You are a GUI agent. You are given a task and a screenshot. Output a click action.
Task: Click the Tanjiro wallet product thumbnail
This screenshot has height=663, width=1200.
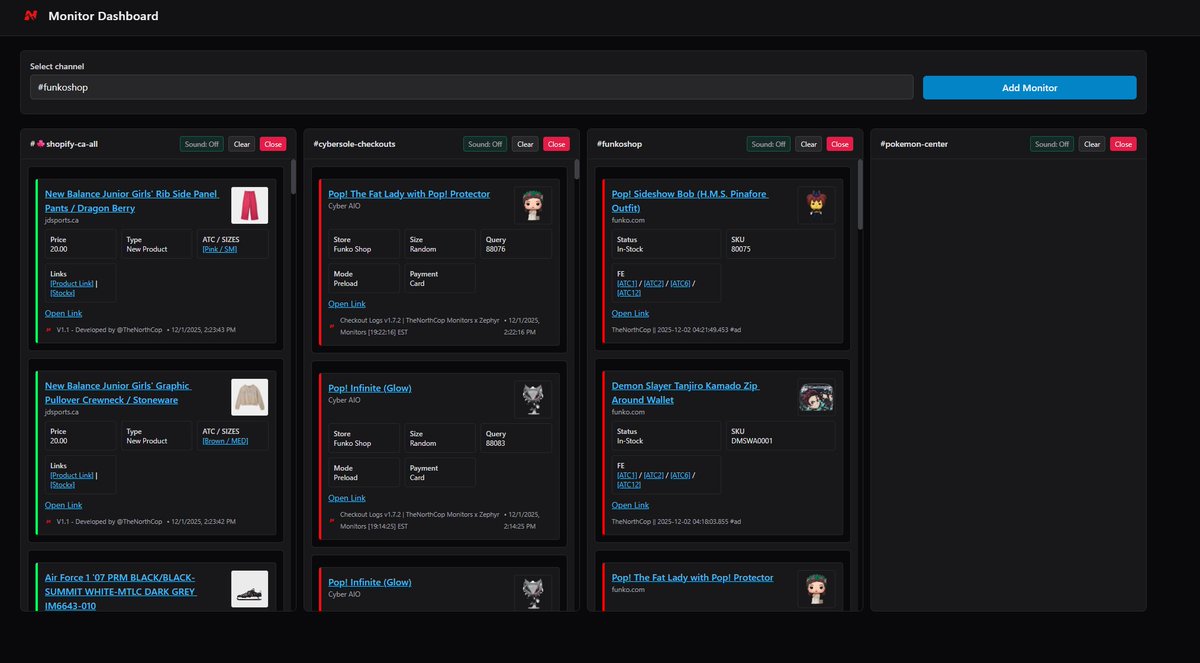click(816, 397)
